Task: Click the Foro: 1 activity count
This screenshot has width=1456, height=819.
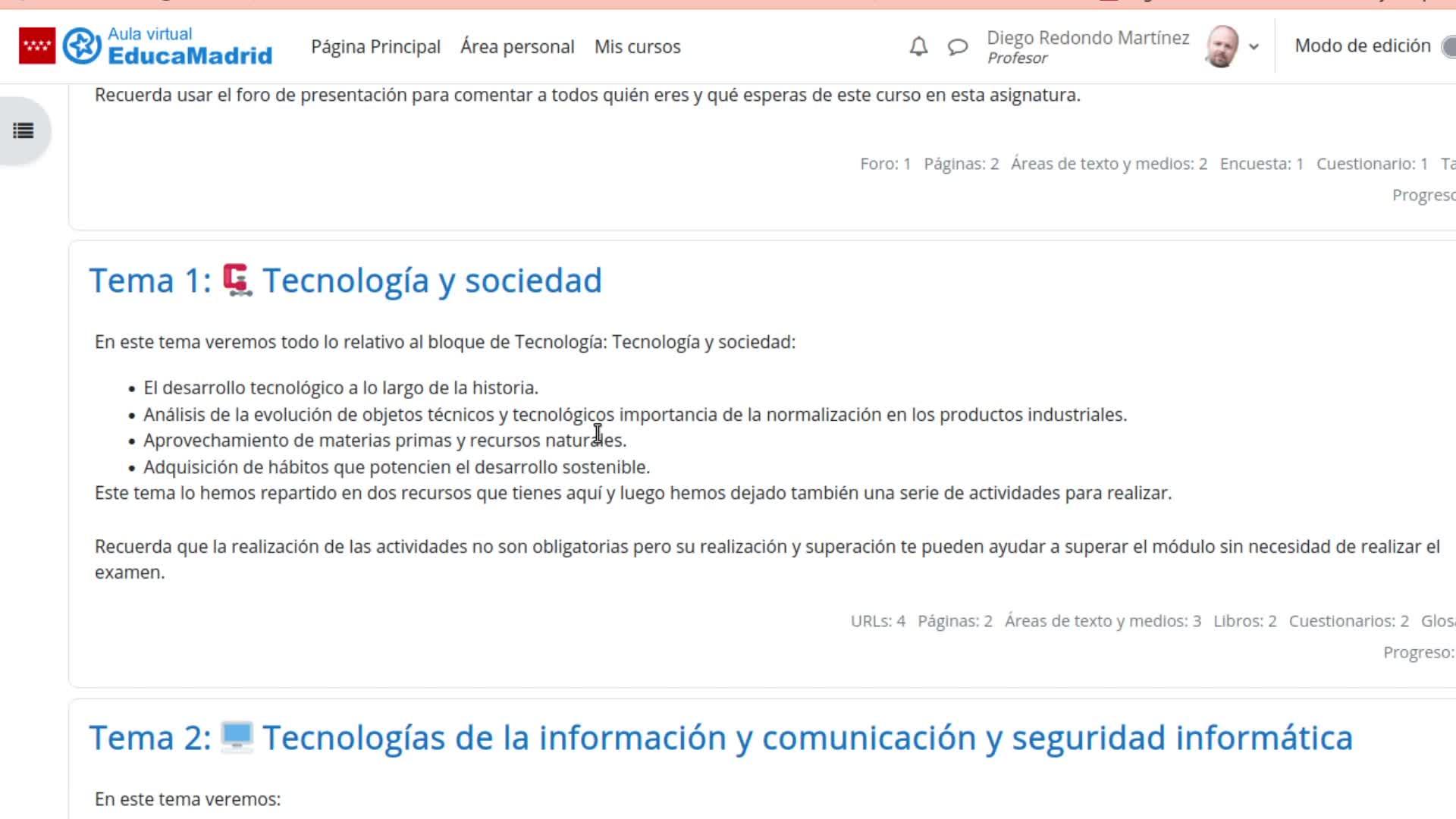Action: pyautogui.click(x=885, y=164)
